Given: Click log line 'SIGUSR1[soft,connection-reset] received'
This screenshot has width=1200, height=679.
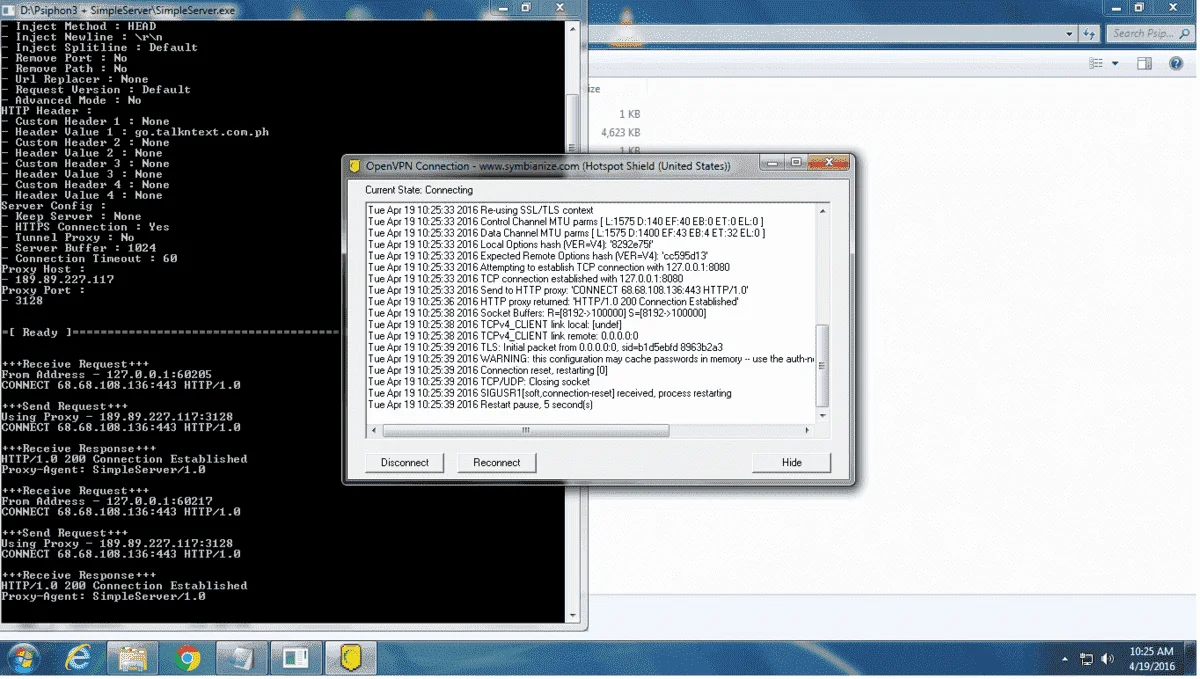Looking at the screenshot, I should coord(550,393).
